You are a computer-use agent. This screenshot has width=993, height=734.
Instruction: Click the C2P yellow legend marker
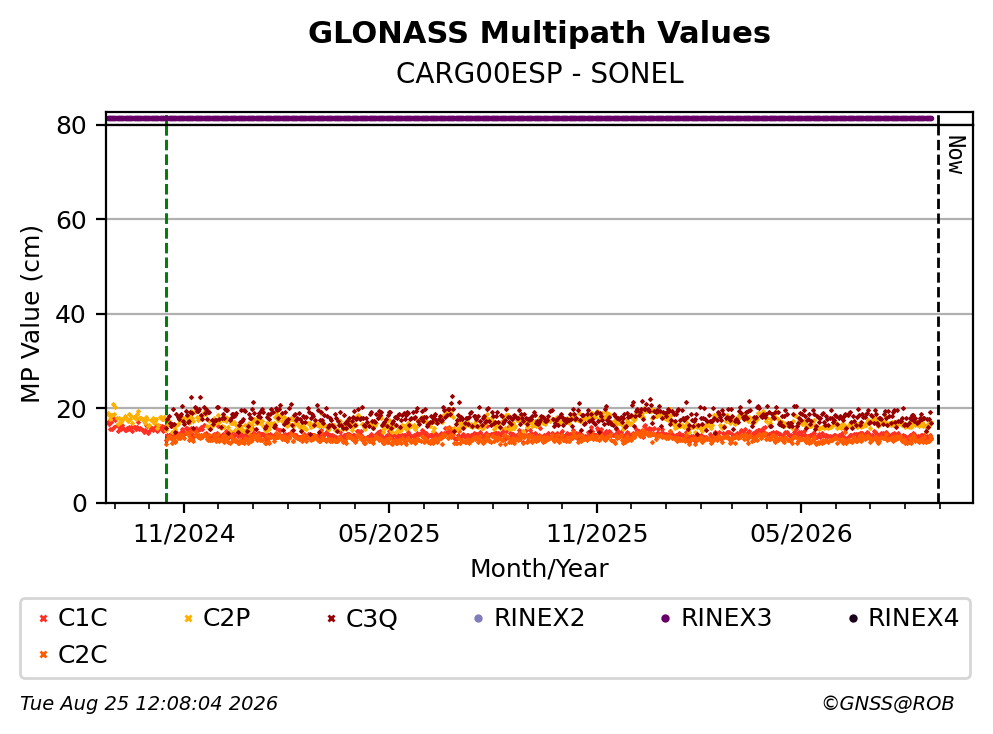point(188,618)
